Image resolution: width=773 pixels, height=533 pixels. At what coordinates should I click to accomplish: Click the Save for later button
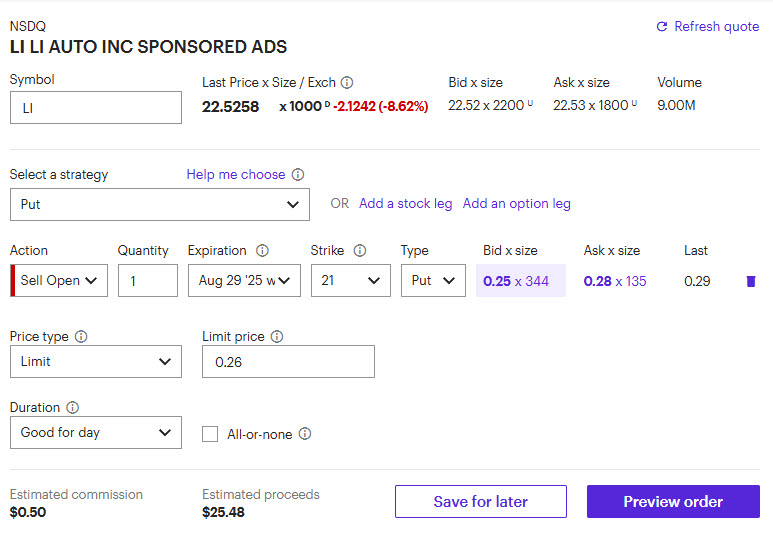point(480,502)
